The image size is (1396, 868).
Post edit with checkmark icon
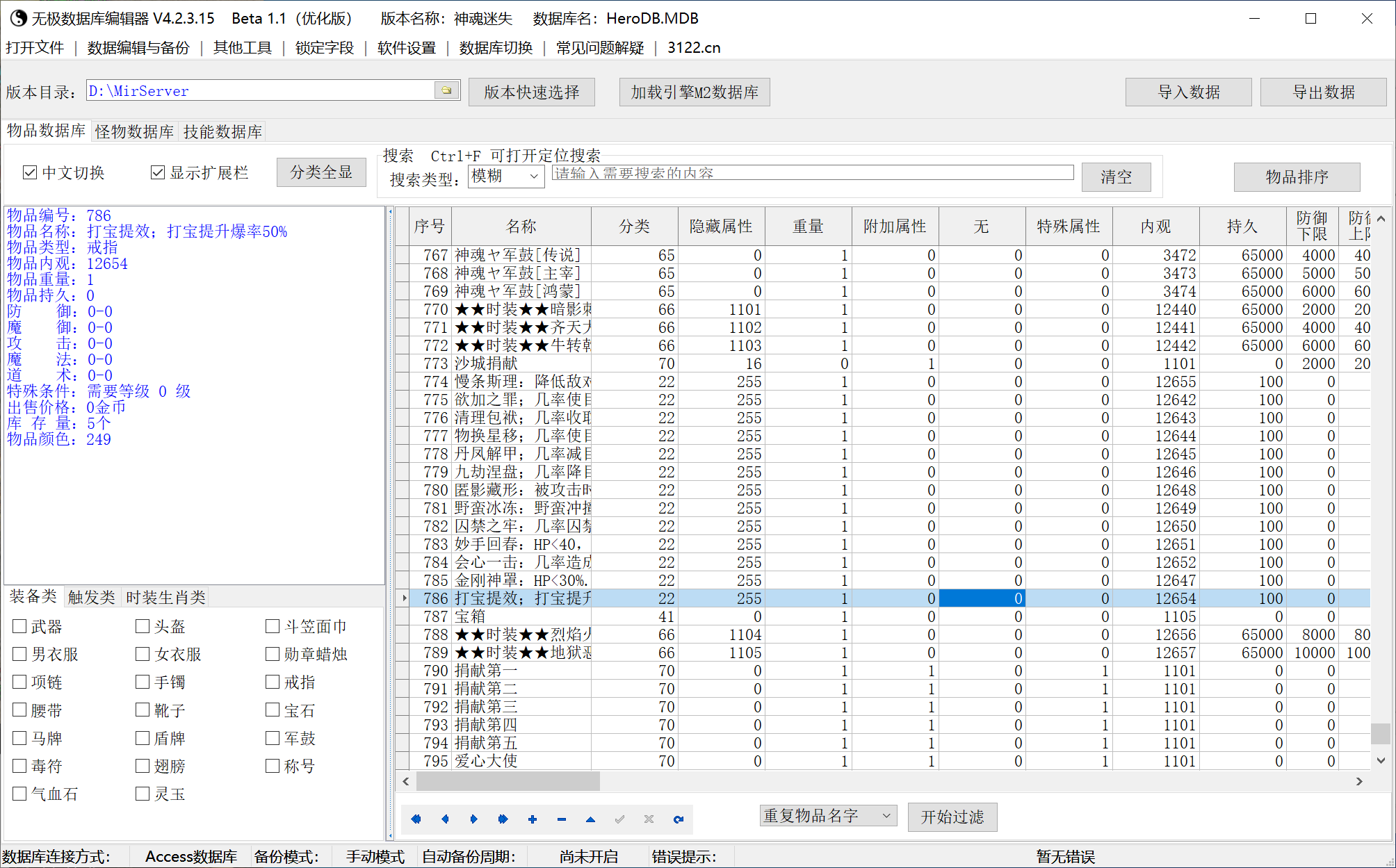[x=619, y=819]
